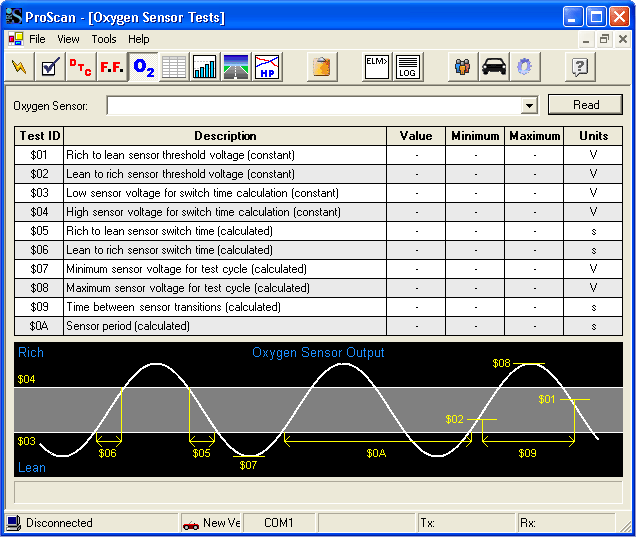636x537 pixels.
Task: Select 'Sensor period (calculated)' row
Action: pos(318,326)
